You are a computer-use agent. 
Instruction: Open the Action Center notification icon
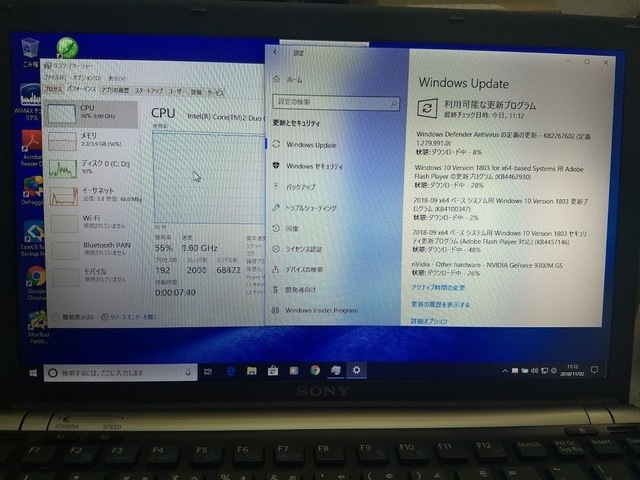click(x=594, y=370)
